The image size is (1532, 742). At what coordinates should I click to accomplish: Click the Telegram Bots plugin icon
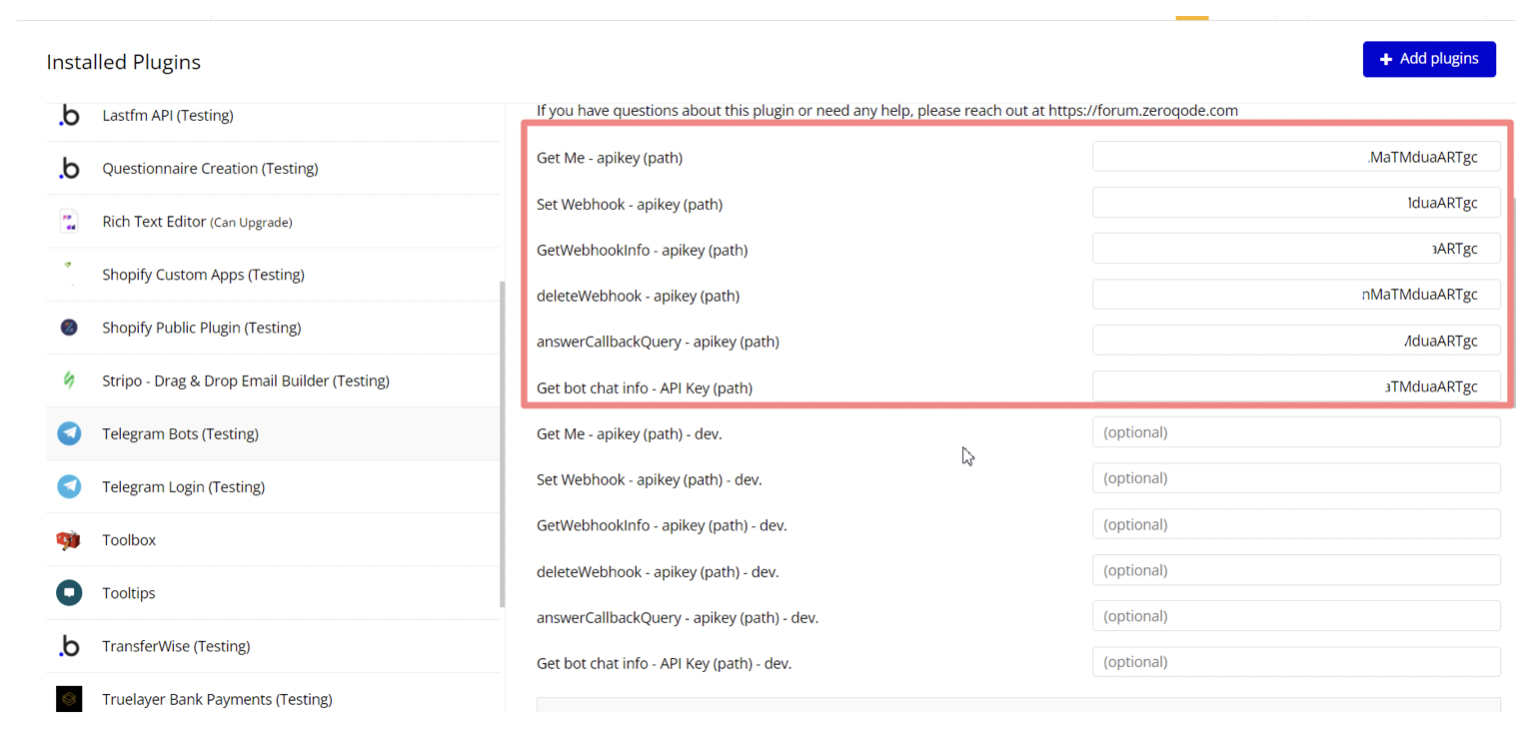(x=69, y=434)
